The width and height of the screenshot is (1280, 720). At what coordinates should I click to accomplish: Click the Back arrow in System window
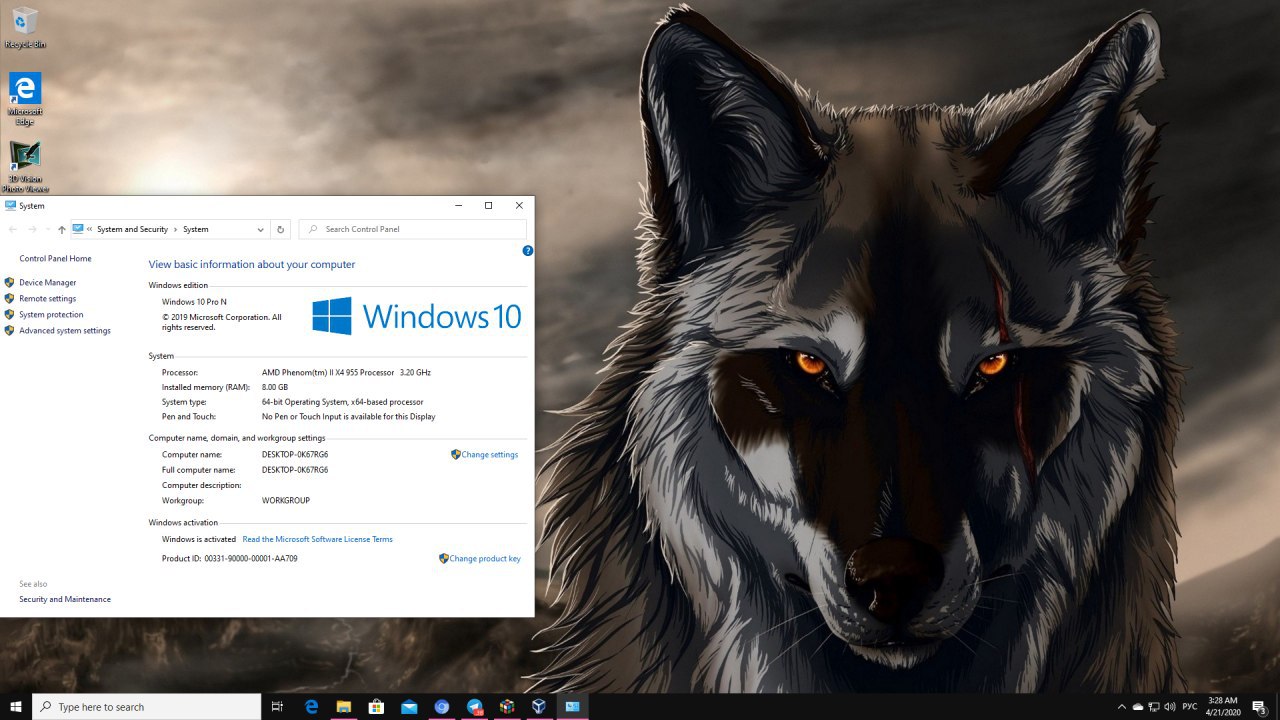coord(13,229)
